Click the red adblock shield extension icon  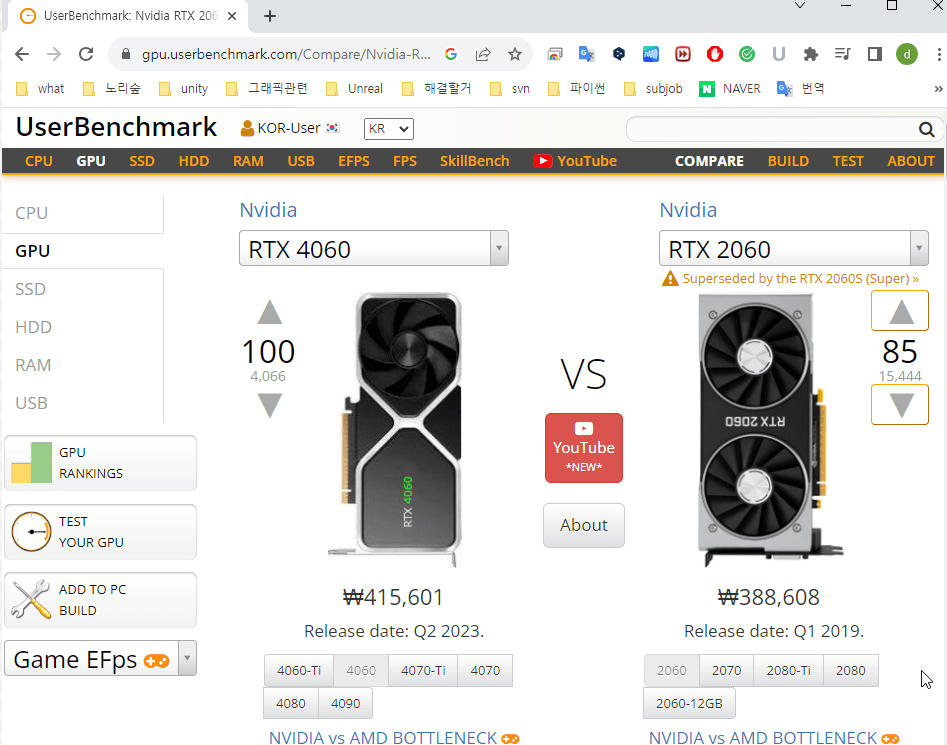(x=714, y=54)
